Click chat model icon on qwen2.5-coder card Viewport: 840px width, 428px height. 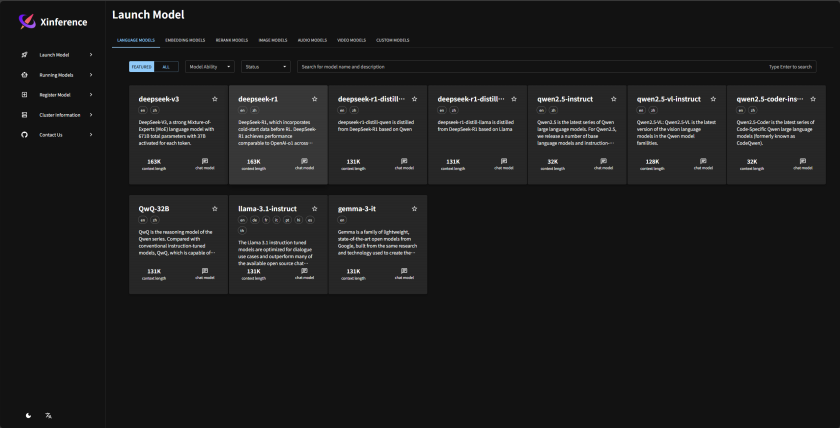click(x=802, y=161)
